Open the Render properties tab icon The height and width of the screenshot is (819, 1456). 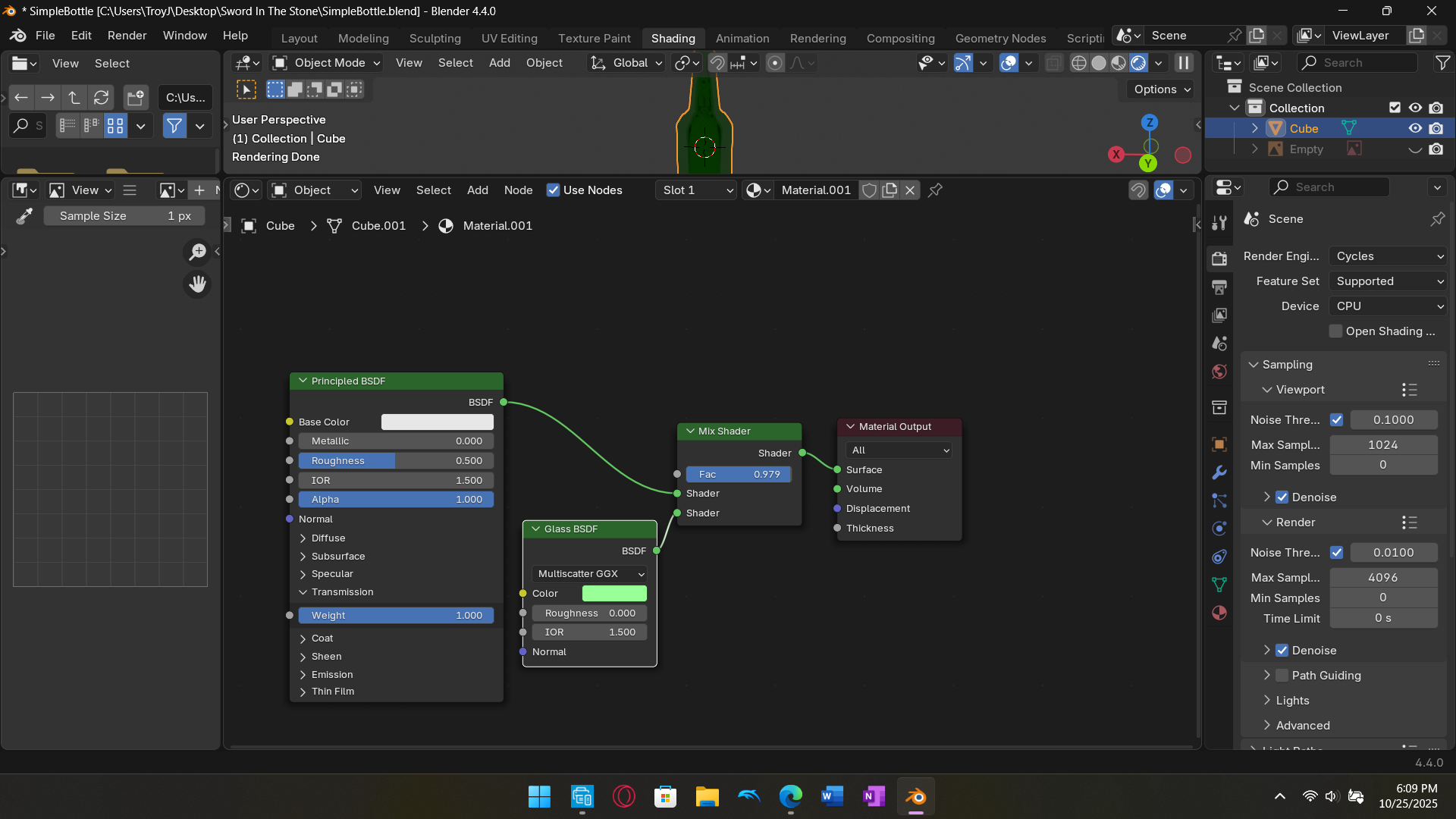(1219, 259)
